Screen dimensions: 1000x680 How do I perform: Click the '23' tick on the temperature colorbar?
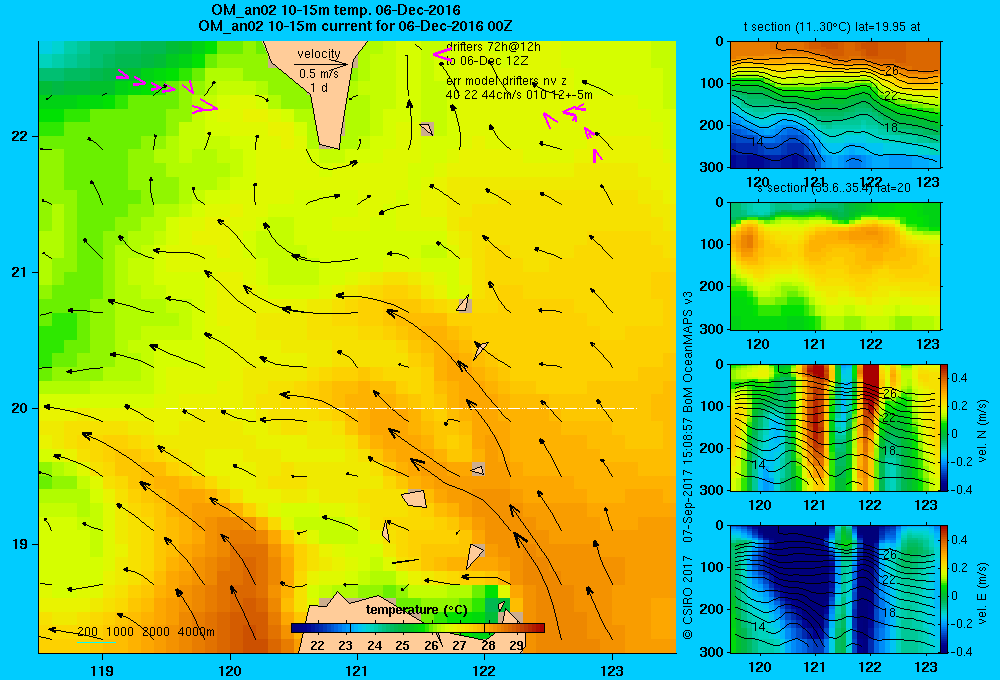click(x=345, y=645)
